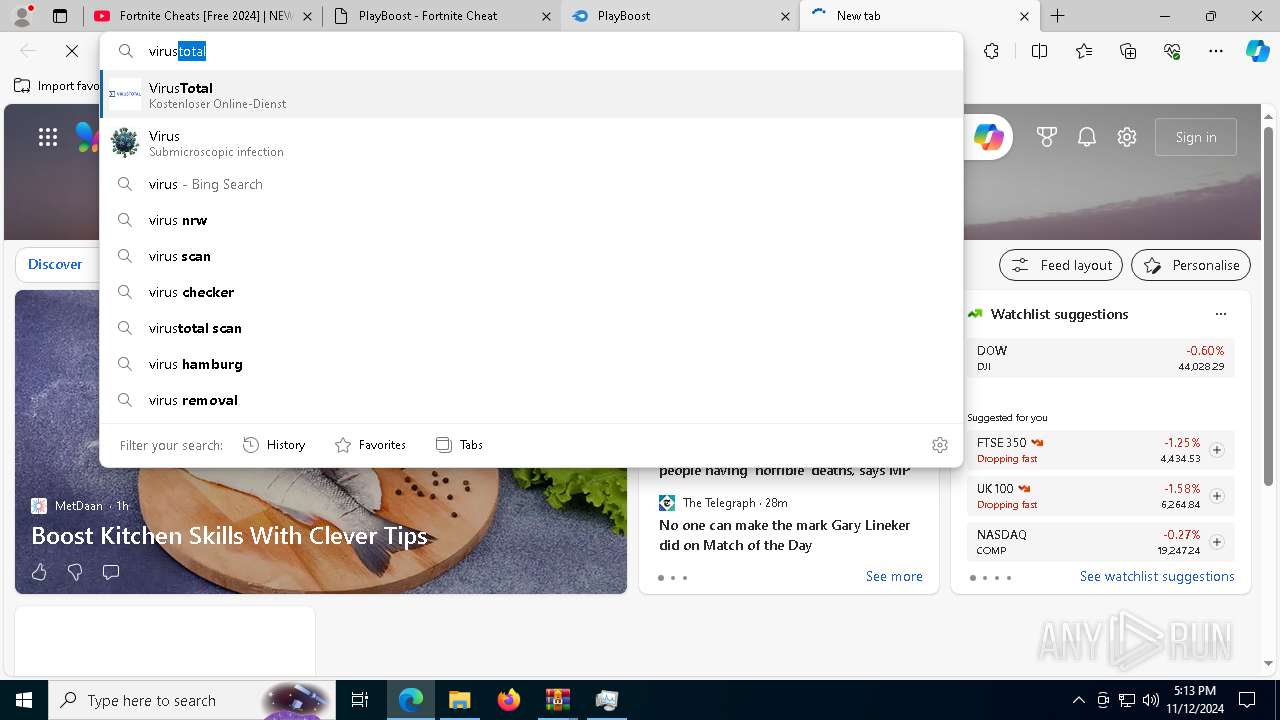Open the tab actions menu icon
The width and height of the screenshot is (1280, 720).
[x=60, y=16]
